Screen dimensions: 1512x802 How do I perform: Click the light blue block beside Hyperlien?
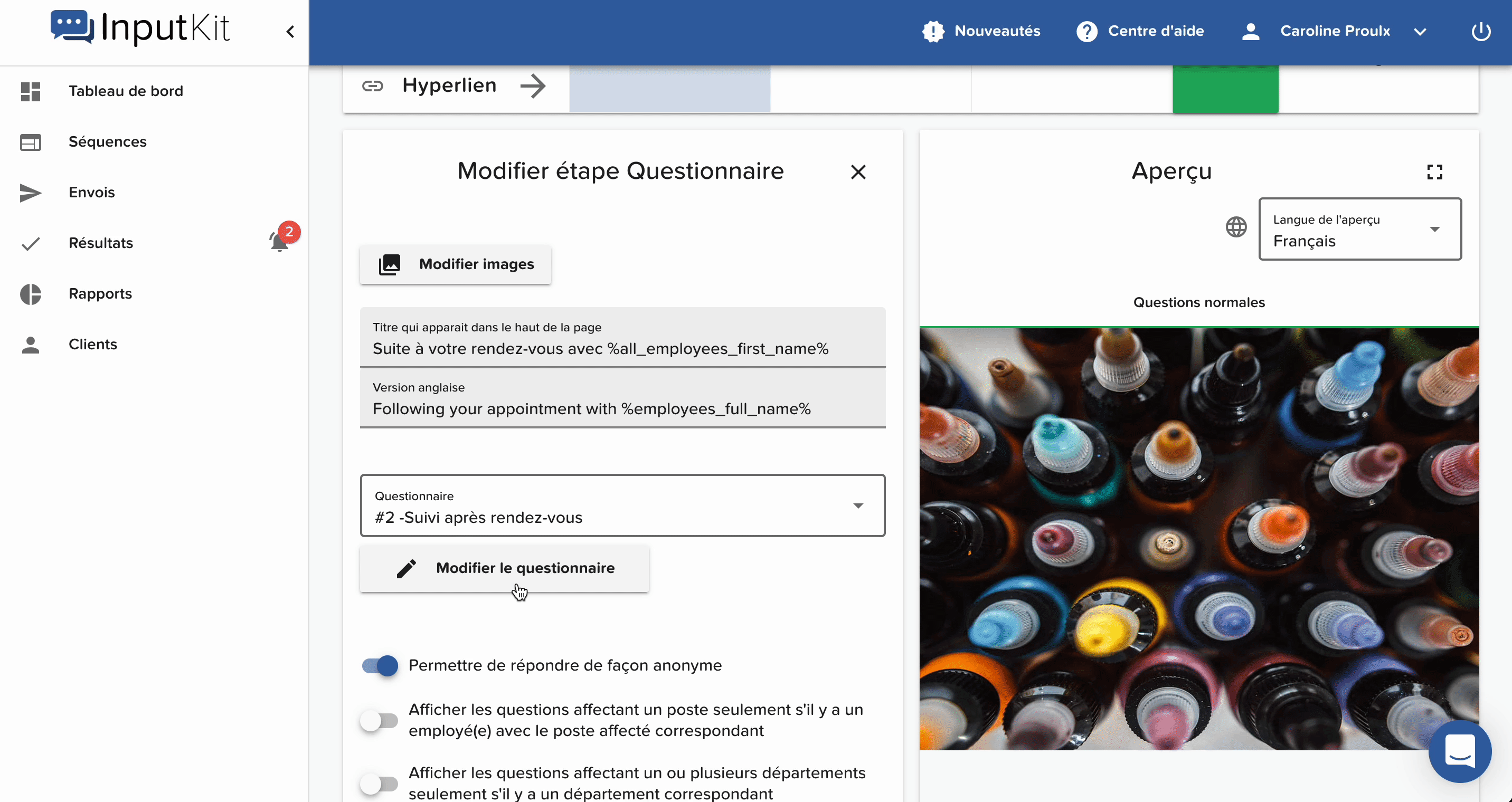tap(670, 89)
